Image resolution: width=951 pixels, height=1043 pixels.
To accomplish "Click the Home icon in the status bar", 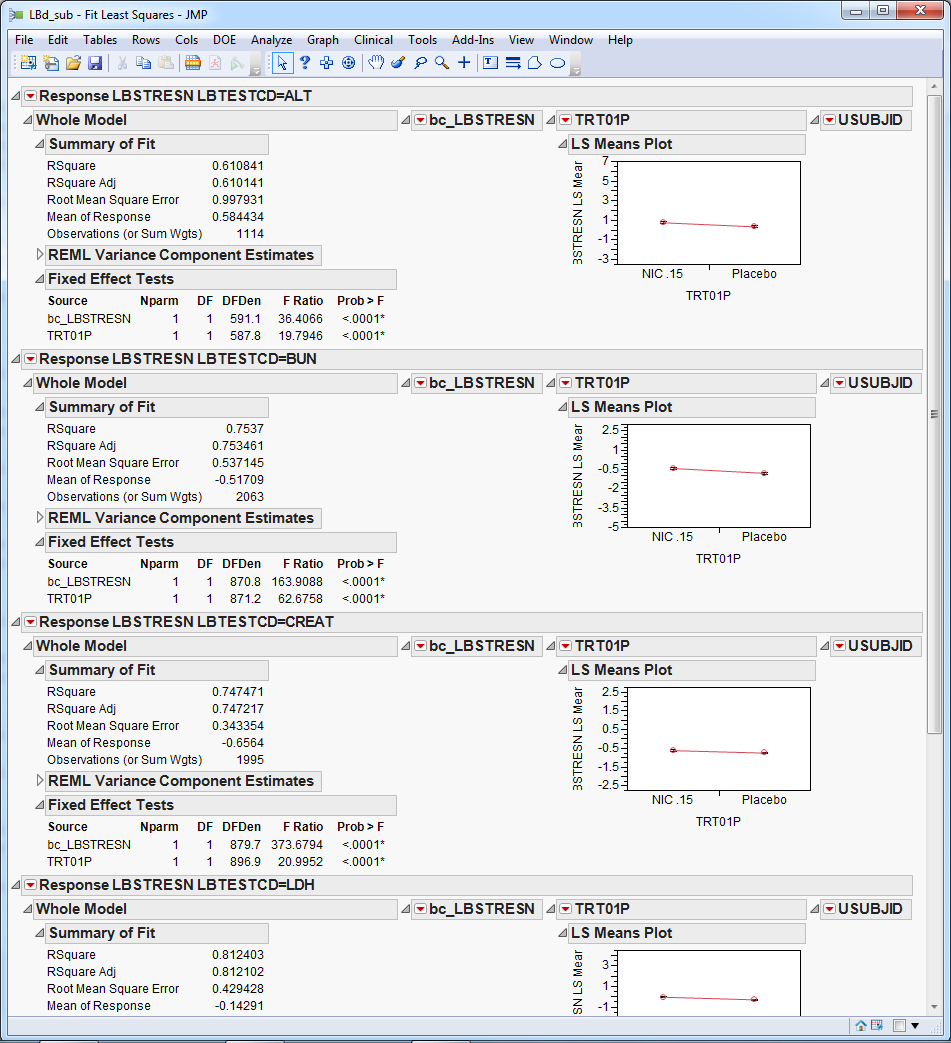I will click(860, 1025).
